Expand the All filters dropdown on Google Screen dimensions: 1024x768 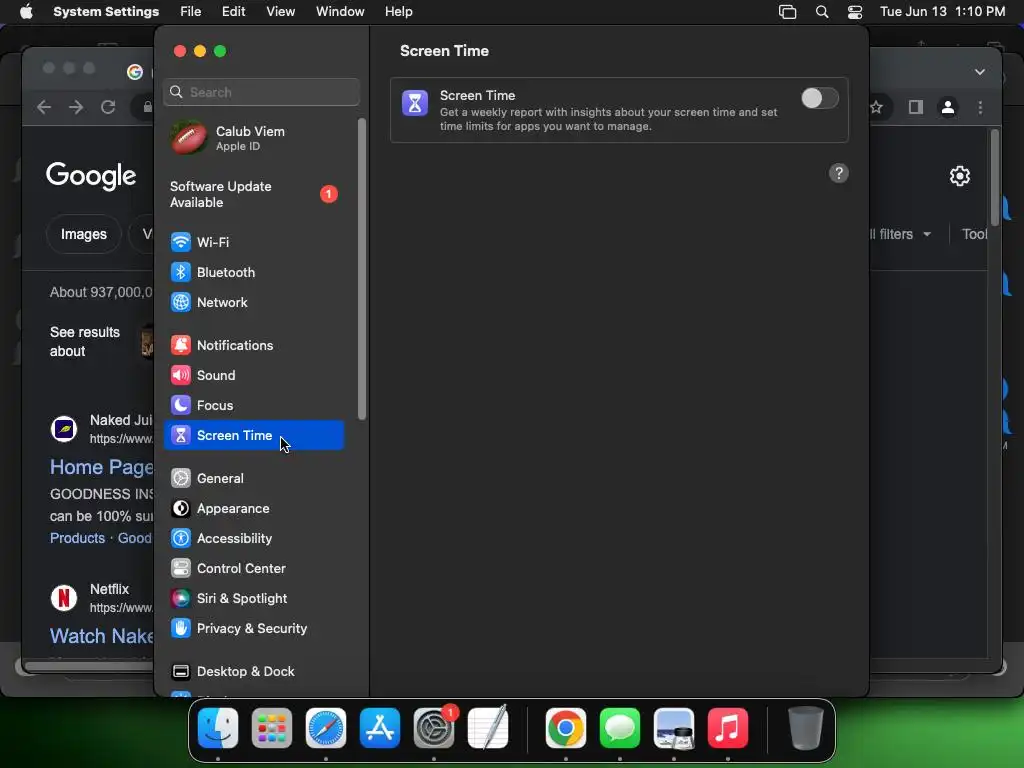click(901, 234)
